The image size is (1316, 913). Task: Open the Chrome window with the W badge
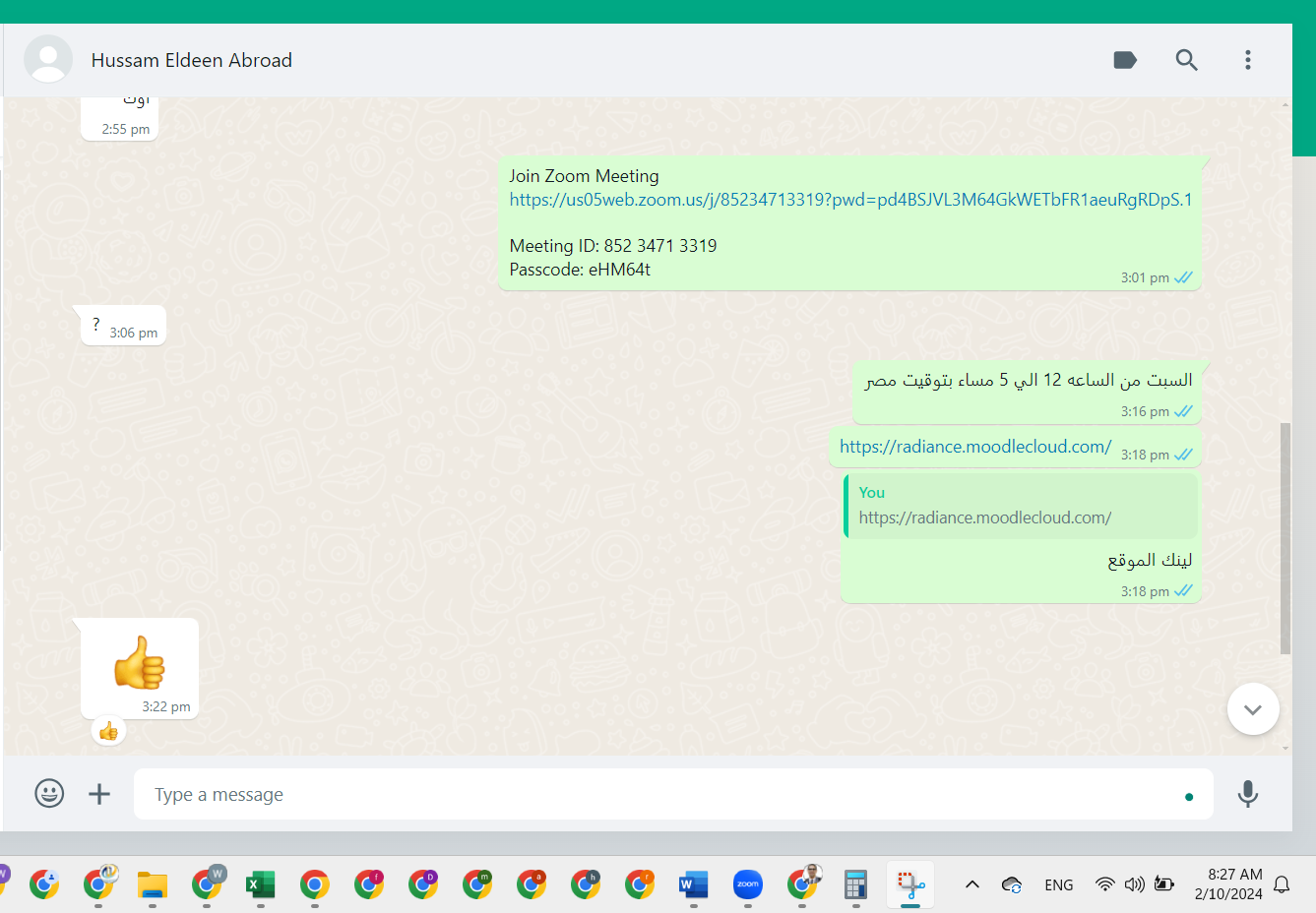coord(207,884)
